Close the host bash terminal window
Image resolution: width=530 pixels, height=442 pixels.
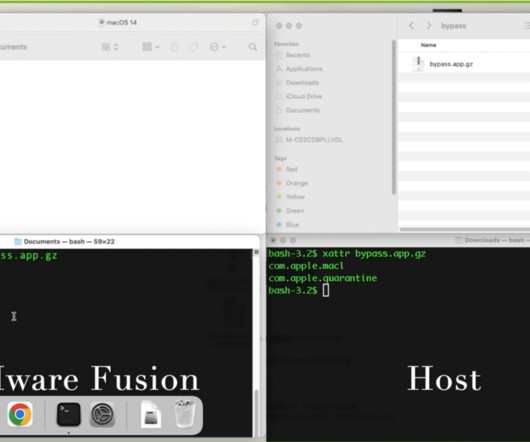[x=273, y=240]
